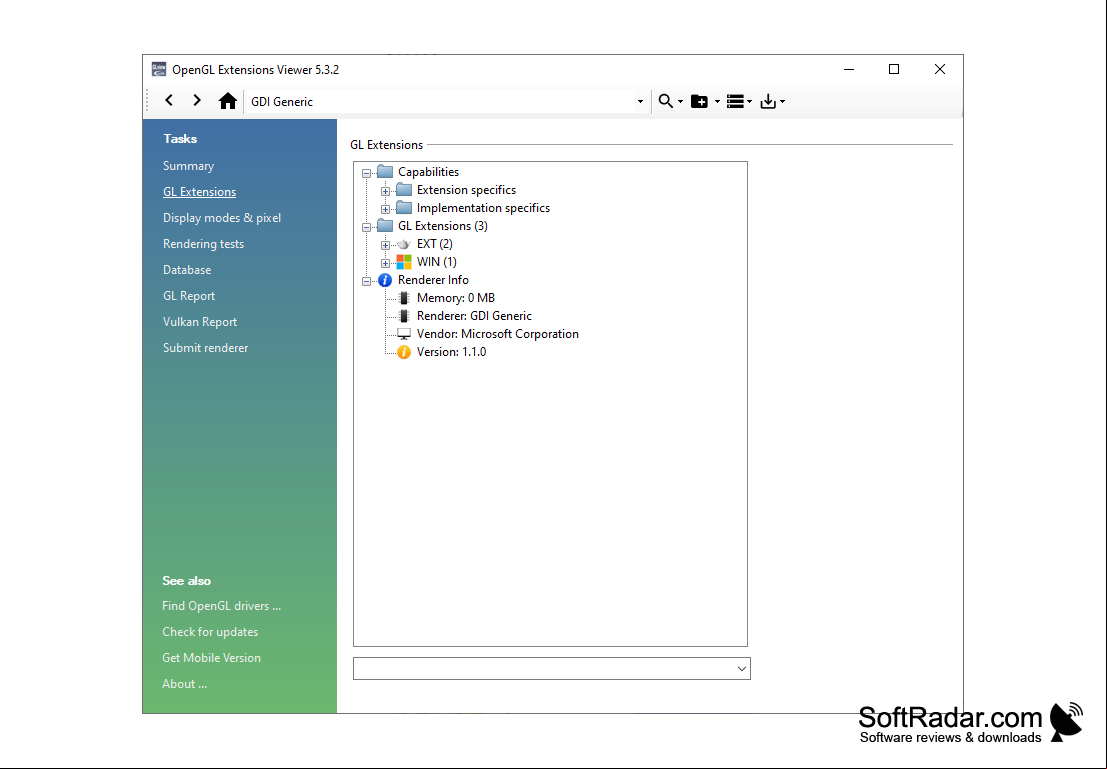Select GL Extensions in the Tasks sidebar
Viewport: 1107px width, 769px height.
(x=199, y=191)
